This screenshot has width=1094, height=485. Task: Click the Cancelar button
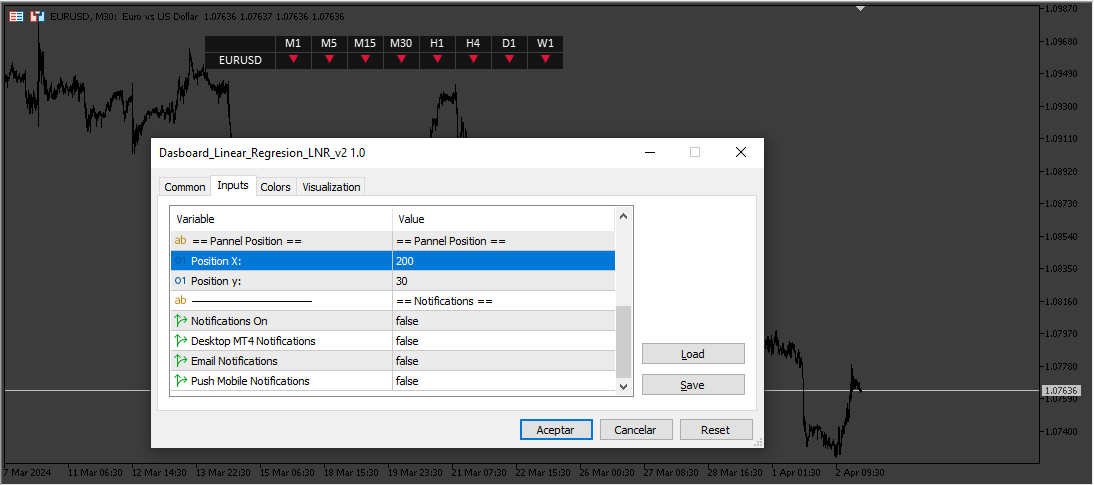point(636,430)
